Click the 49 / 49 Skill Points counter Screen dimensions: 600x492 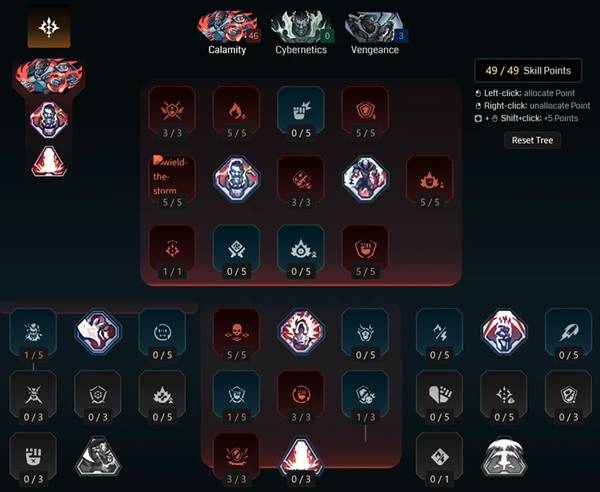point(528,70)
